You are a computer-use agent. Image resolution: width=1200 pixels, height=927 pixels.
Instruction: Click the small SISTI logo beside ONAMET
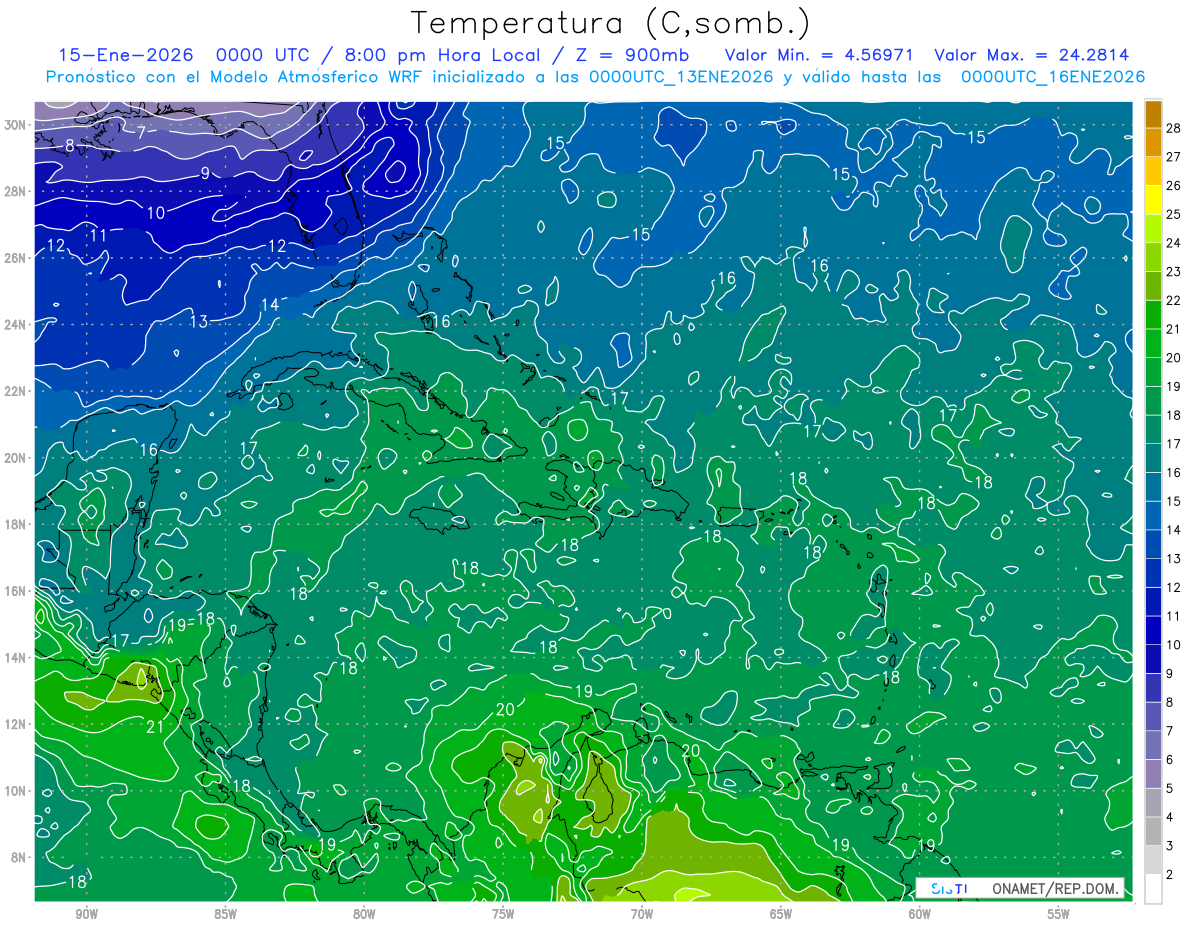pos(949,888)
